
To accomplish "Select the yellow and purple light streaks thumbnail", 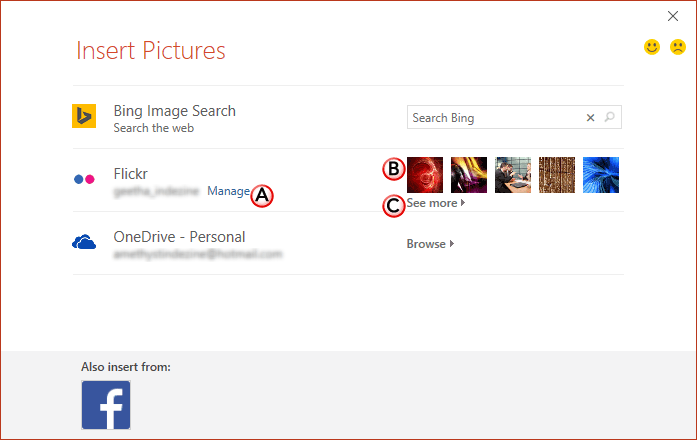I will (469, 175).
